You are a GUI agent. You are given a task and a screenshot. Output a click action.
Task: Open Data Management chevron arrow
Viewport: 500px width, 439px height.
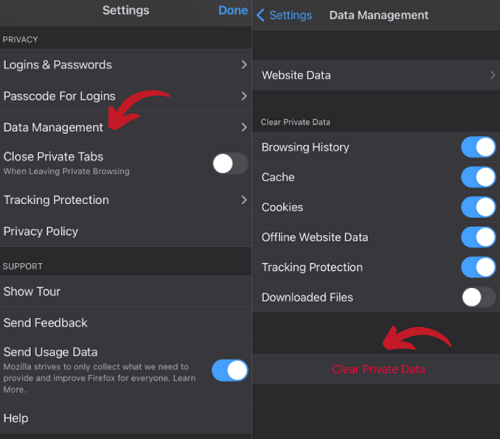244,127
